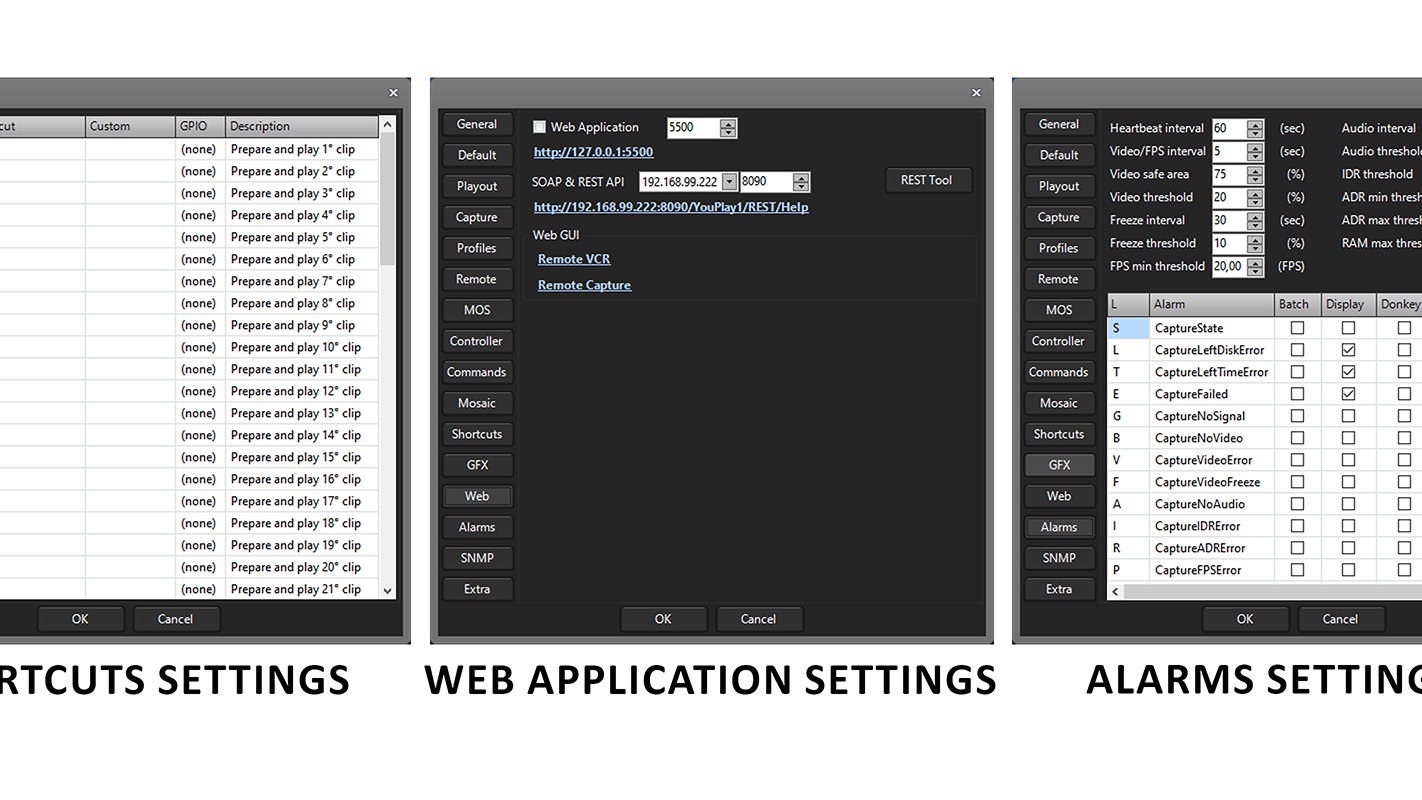Switch to SNMP tab in Web Application dialog
This screenshot has height=800, width=1422.
coord(477,558)
